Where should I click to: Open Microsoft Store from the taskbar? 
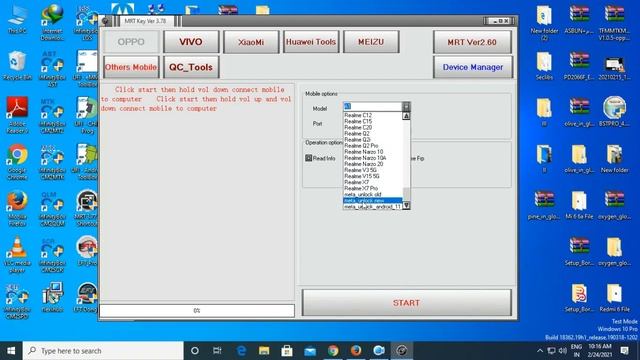(x=287, y=351)
